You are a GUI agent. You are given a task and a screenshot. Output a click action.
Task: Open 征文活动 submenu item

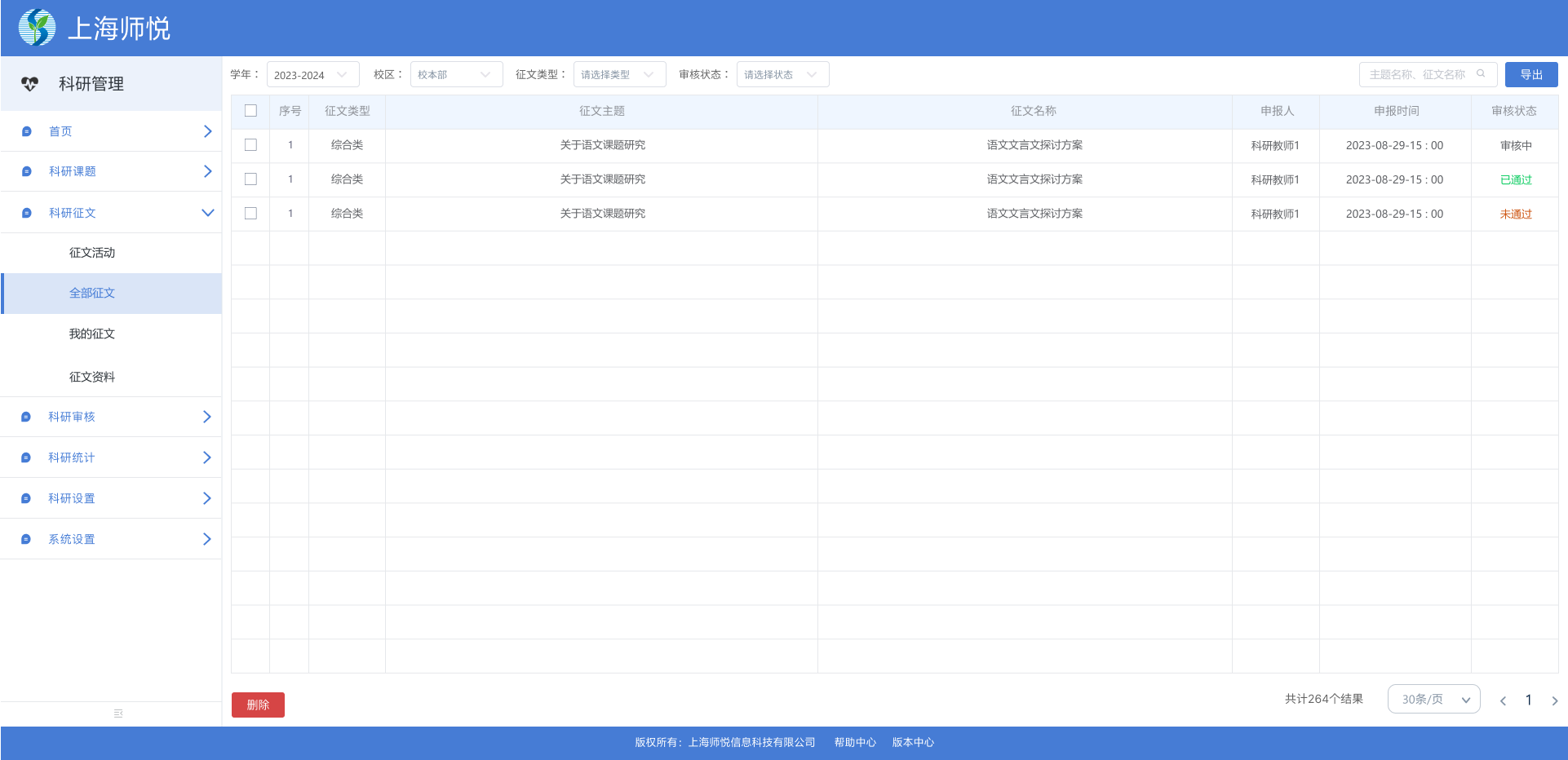tap(92, 253)
